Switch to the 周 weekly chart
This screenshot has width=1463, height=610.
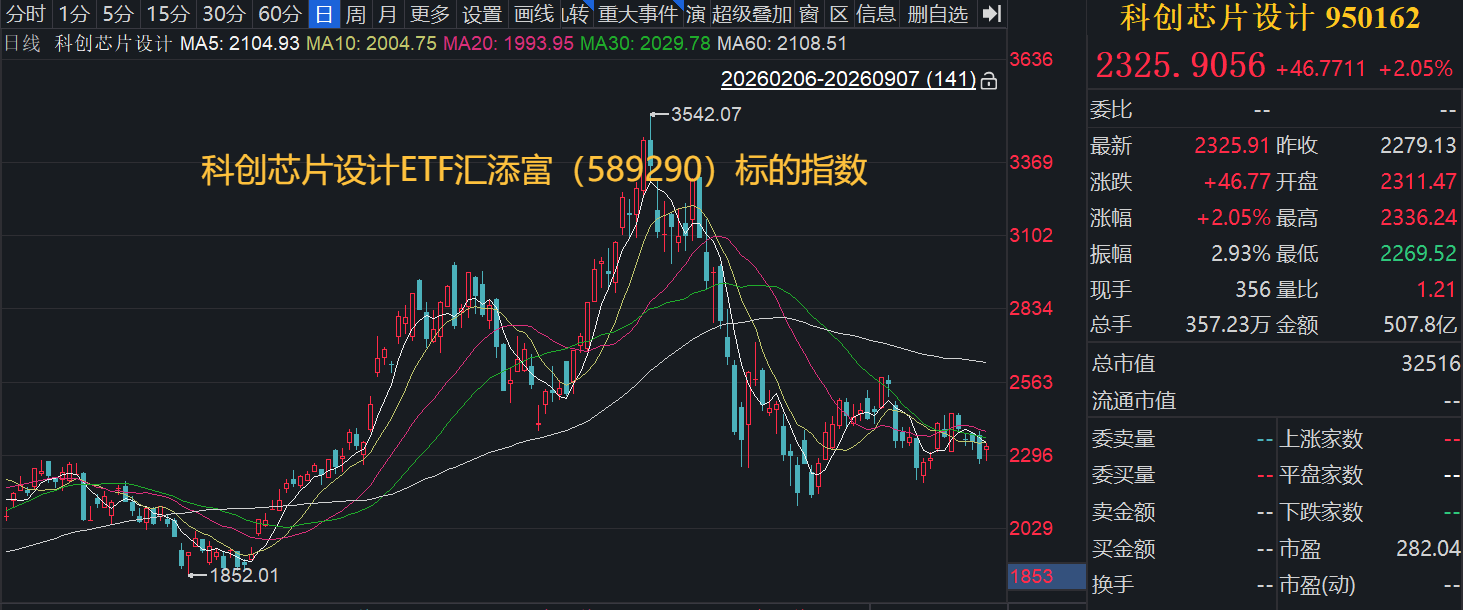pos(355,14)
